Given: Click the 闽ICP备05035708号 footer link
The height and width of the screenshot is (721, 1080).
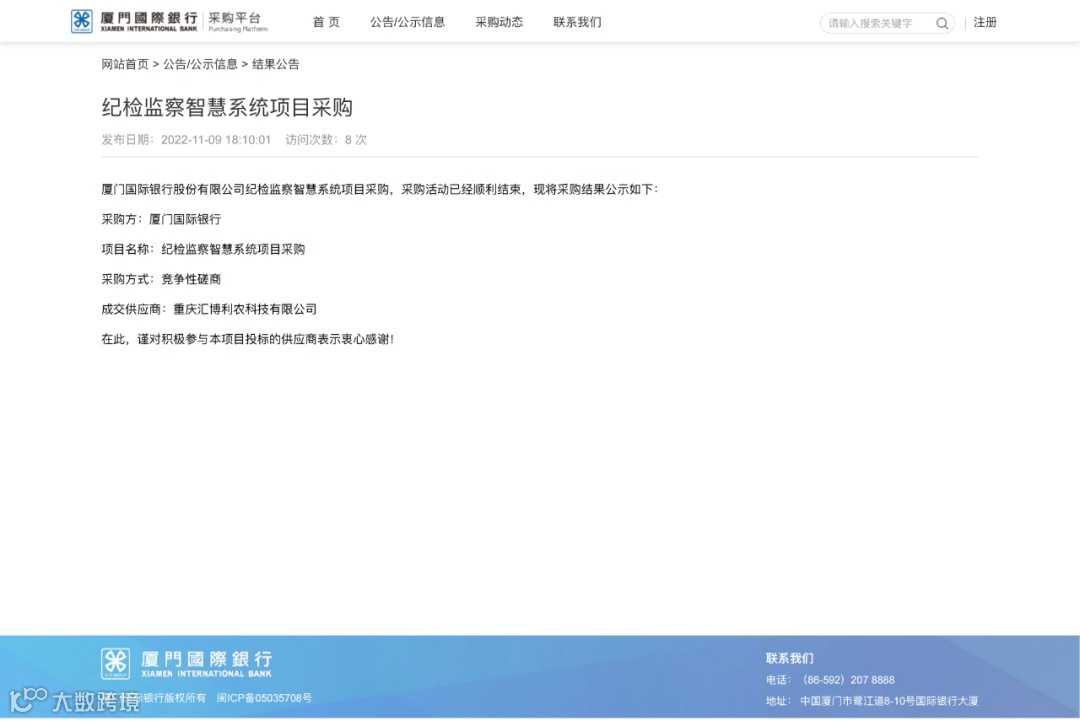Looking at the screenshot, I should [x=264, y=698].
